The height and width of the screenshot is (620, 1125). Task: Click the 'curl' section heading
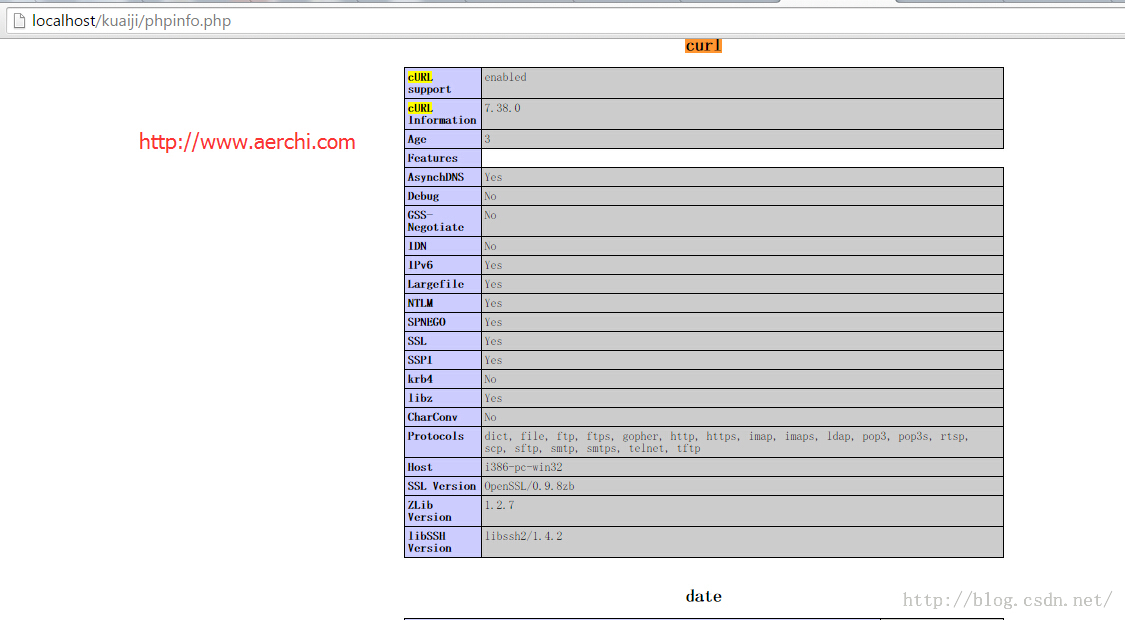tap(703, 46)
